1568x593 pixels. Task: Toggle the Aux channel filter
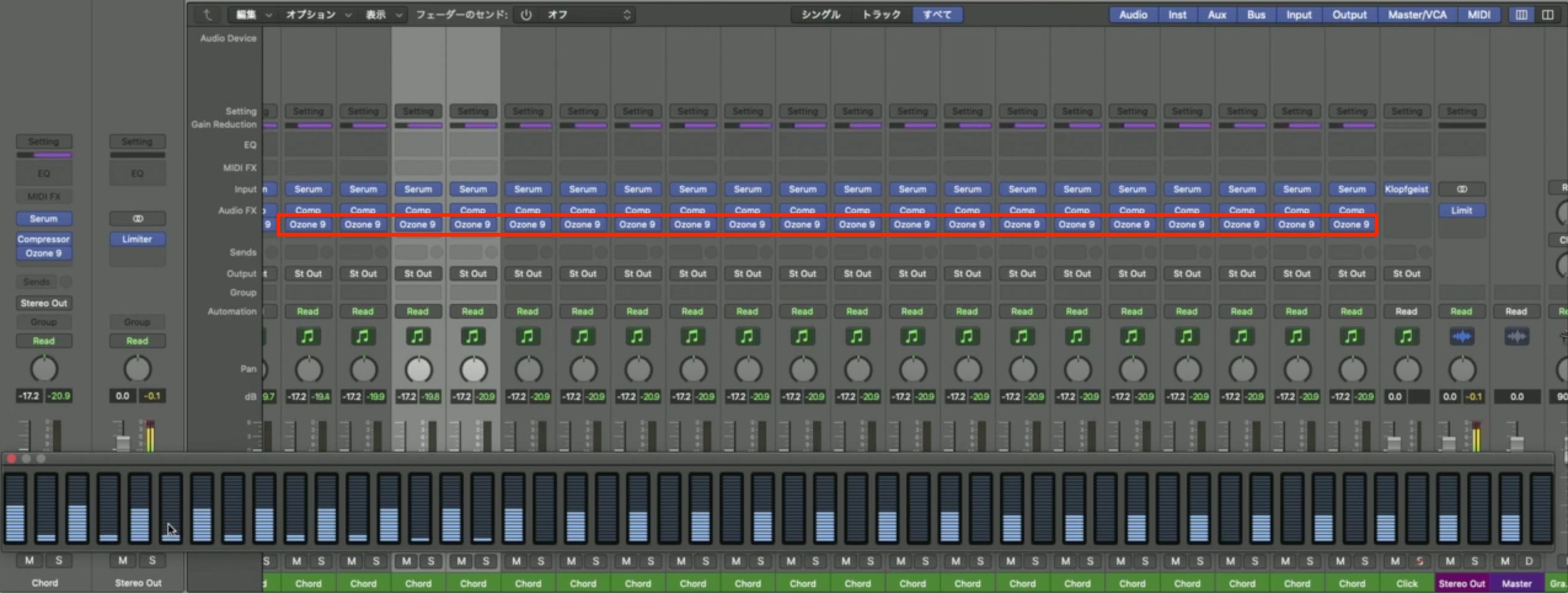pos(1217,15)
